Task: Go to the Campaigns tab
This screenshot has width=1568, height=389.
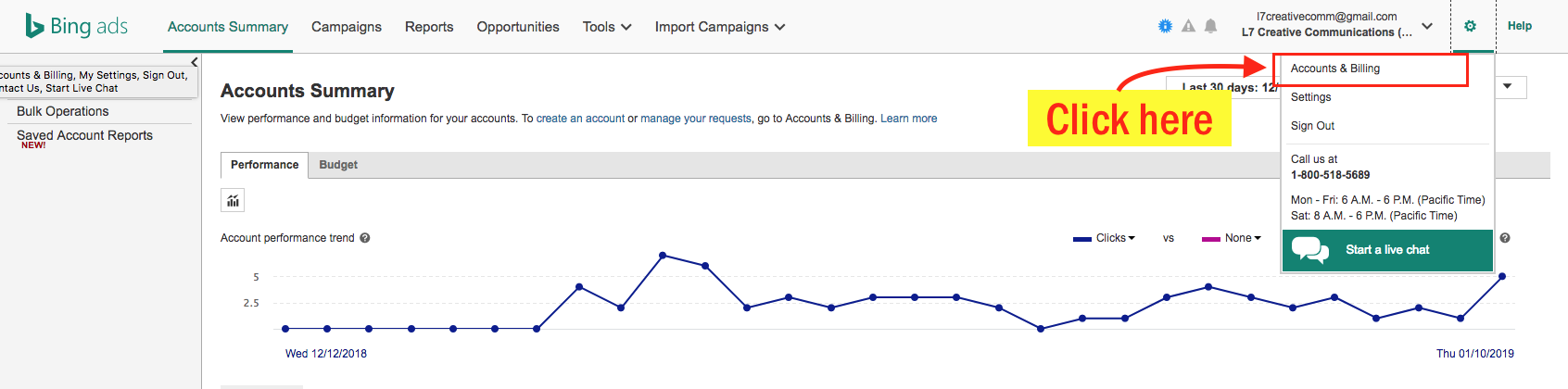Action: click(347, 27)
